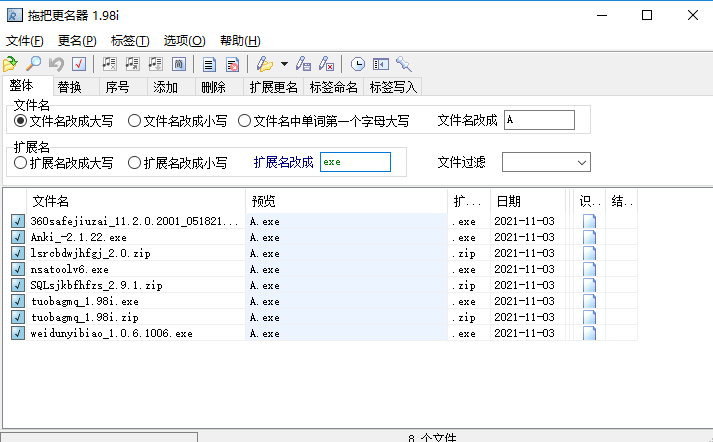Click the open folder toolbar icon

pos(10,64)
